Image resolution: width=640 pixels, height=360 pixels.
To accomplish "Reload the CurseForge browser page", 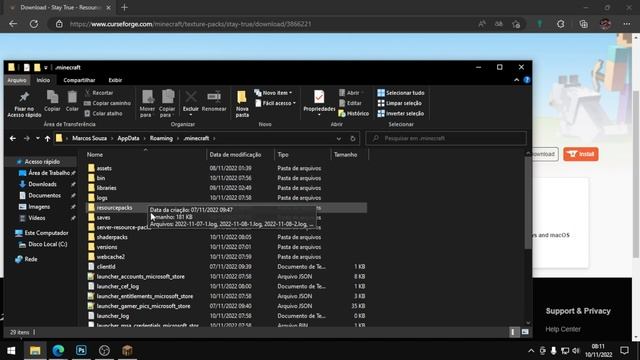I will (x=34, y=24).
